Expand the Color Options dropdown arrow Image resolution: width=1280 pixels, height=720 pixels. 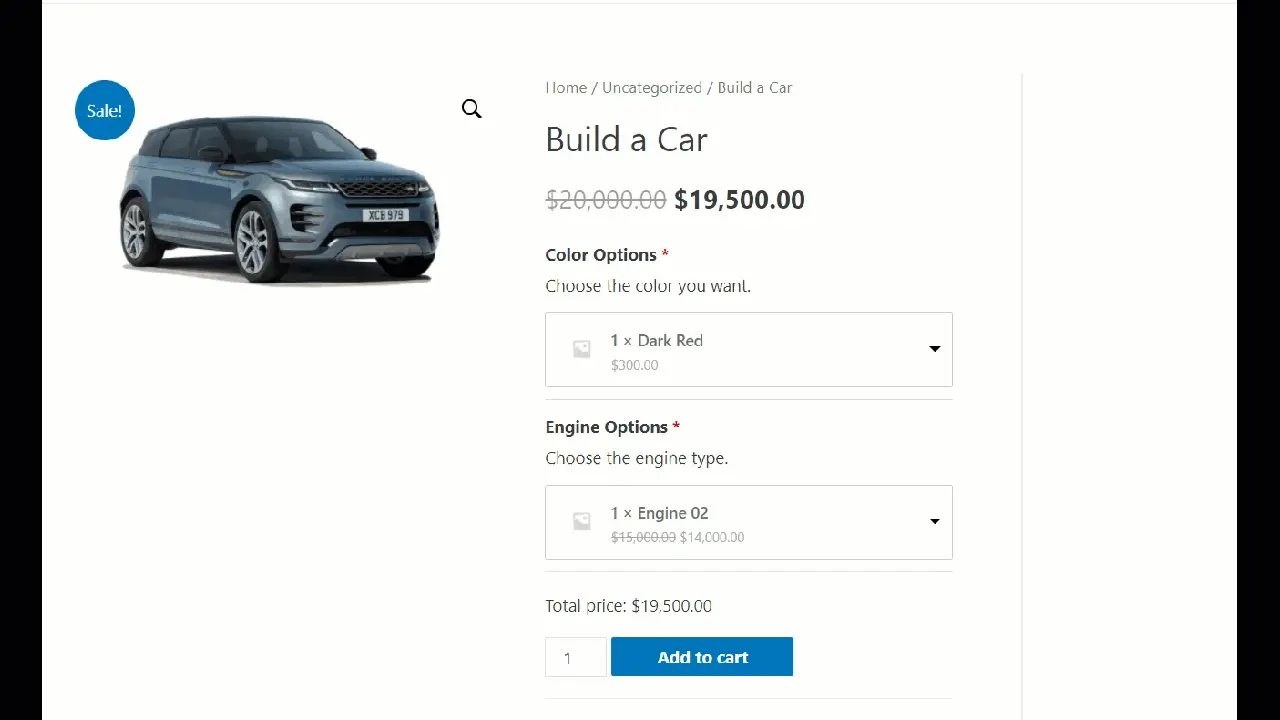tap(934, 349)
